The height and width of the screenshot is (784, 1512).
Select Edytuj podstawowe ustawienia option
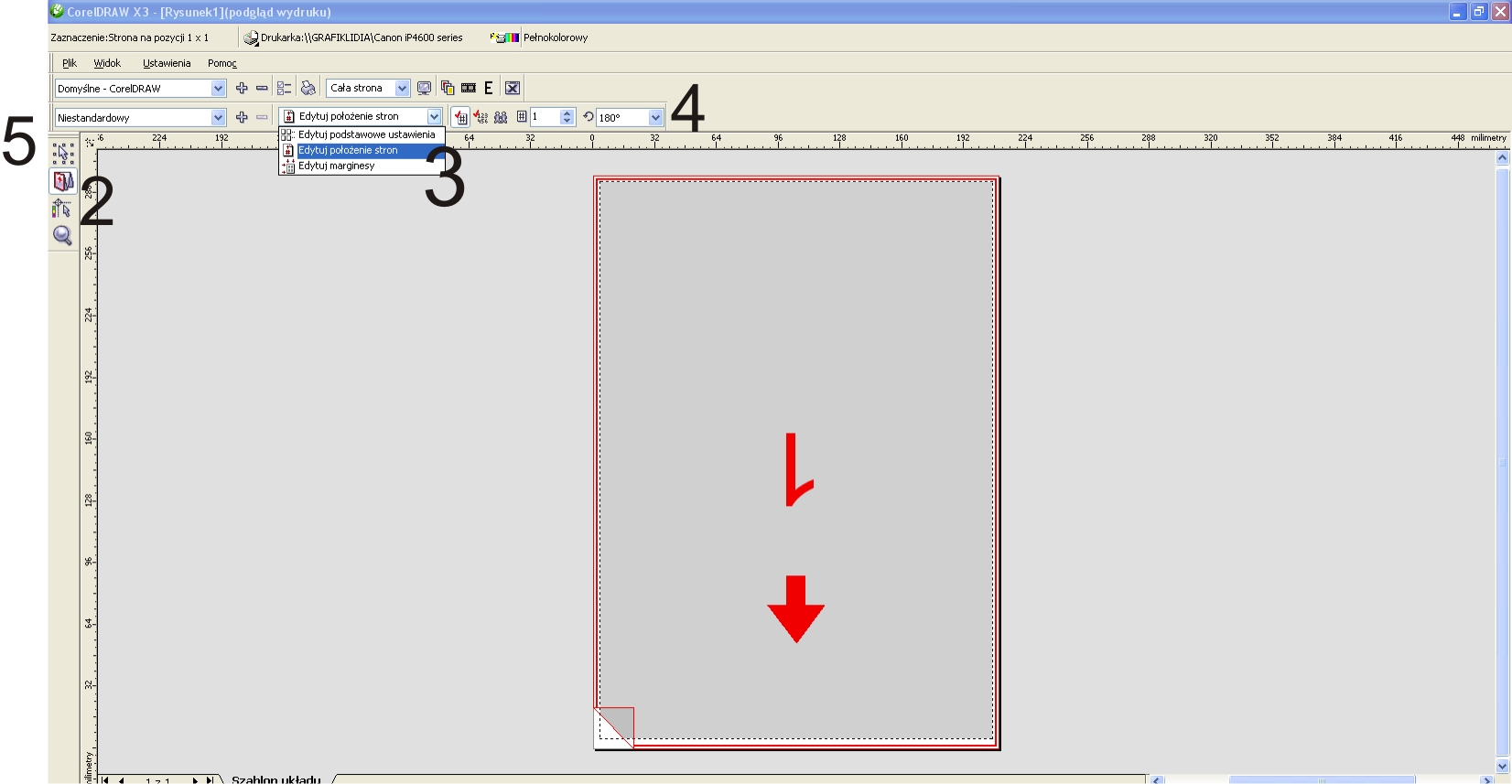coord(362,134)
